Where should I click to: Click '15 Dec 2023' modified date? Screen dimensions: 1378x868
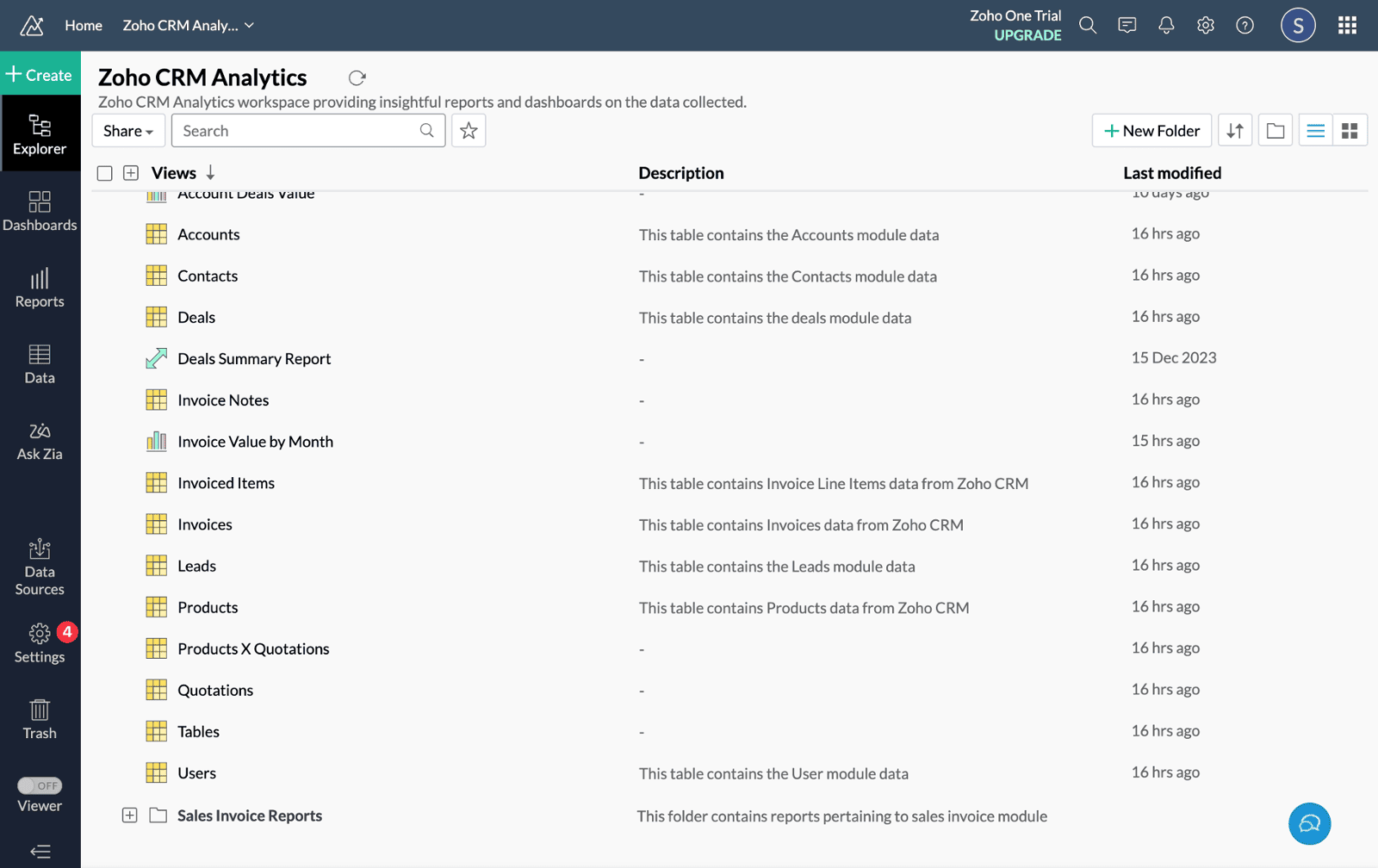point(1174,357)
